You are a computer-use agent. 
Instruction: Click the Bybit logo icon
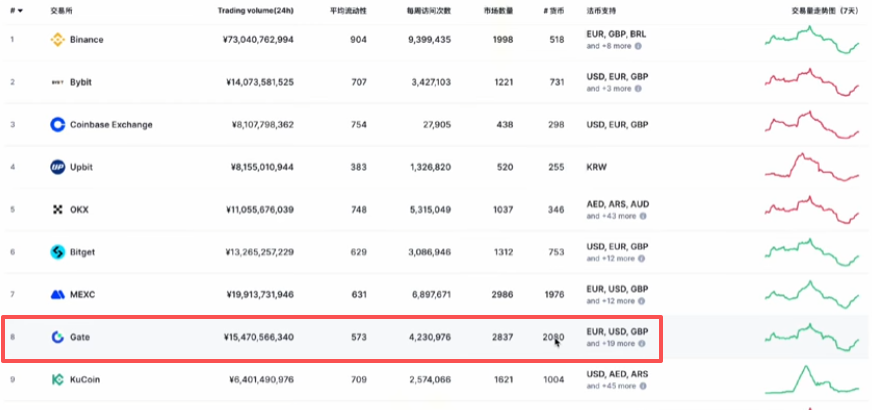tap(58, 82)
